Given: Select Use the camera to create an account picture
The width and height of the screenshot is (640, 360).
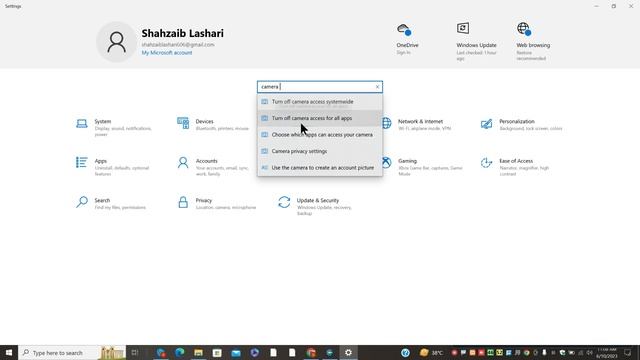Looking at the screenshot, I should point(320,168).
